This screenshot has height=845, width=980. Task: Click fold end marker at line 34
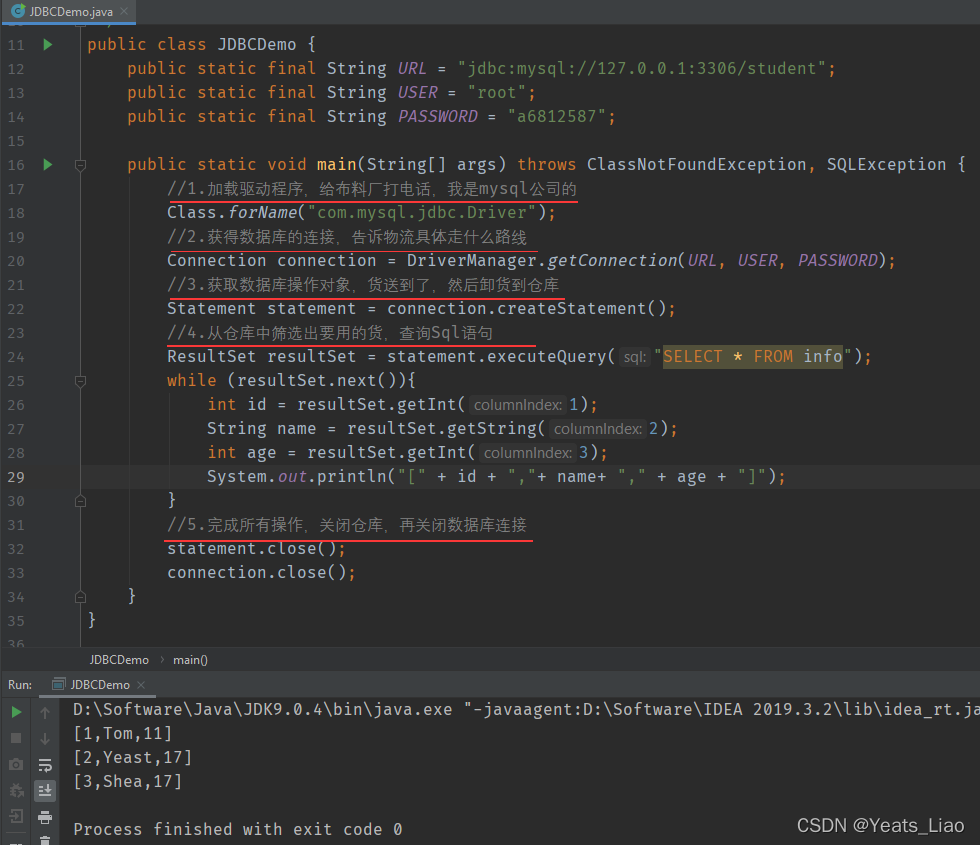point(80,597)
